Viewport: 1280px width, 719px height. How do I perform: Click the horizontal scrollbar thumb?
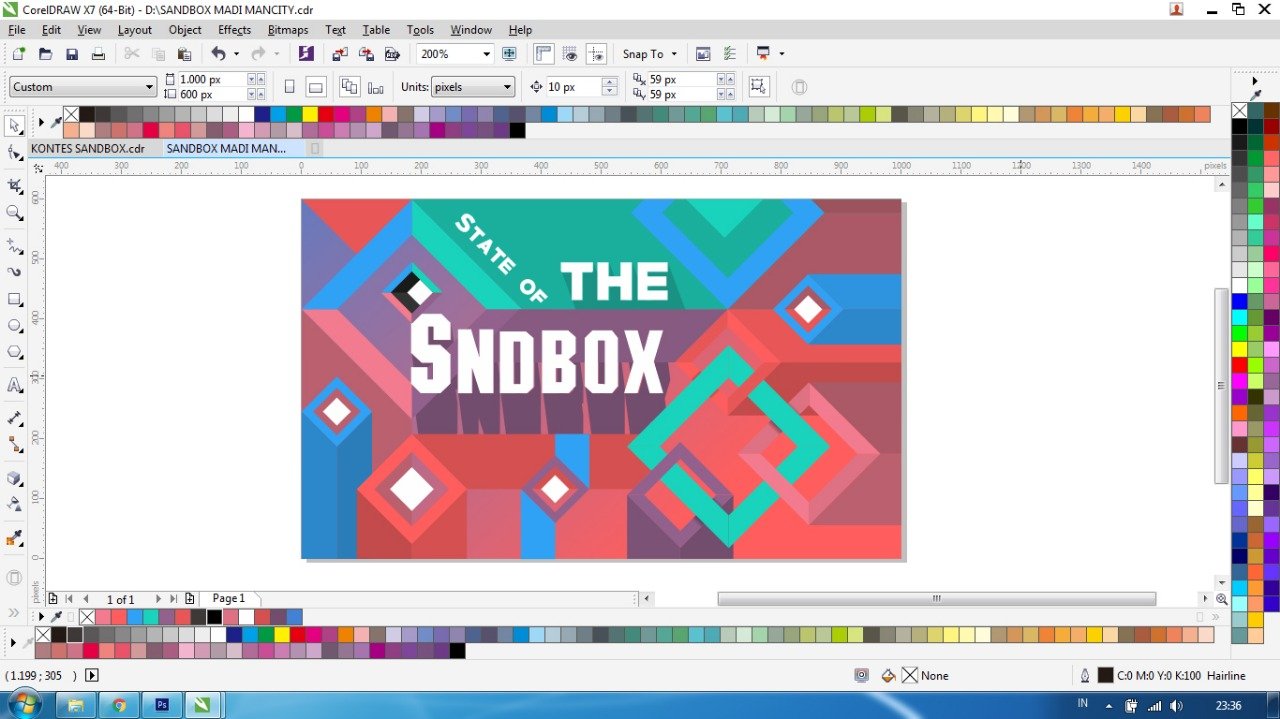(x=936, y=599)
